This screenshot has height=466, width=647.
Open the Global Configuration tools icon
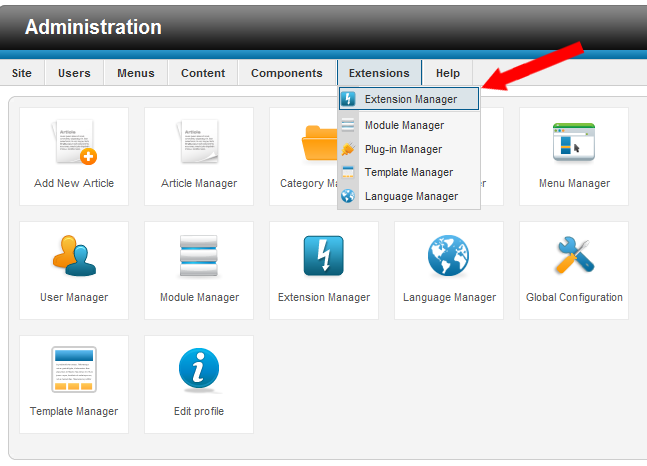coord(574,257)
